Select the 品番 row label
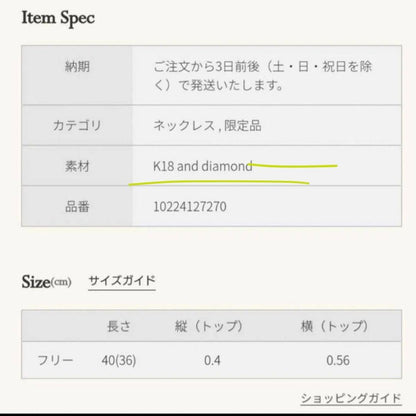Screen dimensions: 416x416 click(77, 207)
